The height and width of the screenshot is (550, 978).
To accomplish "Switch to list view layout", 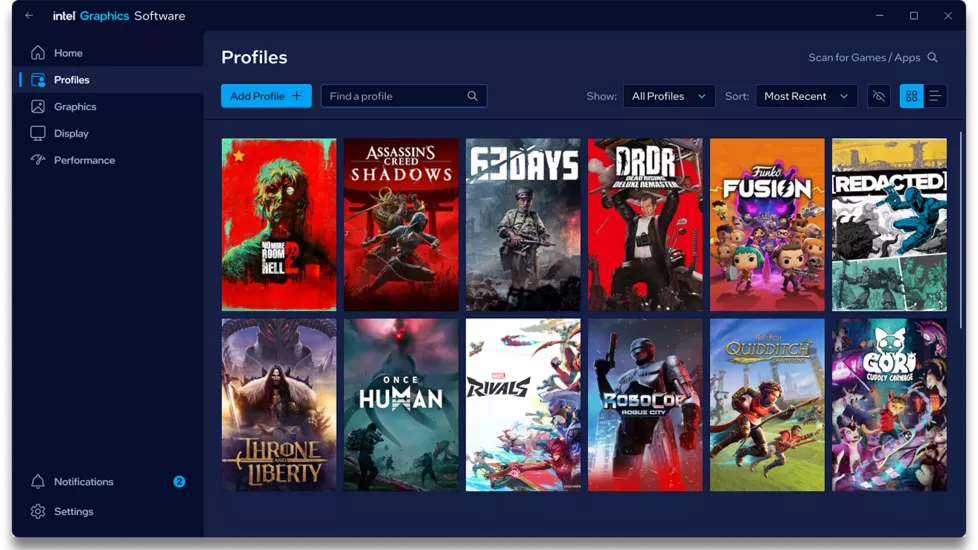I will (935, 96).
